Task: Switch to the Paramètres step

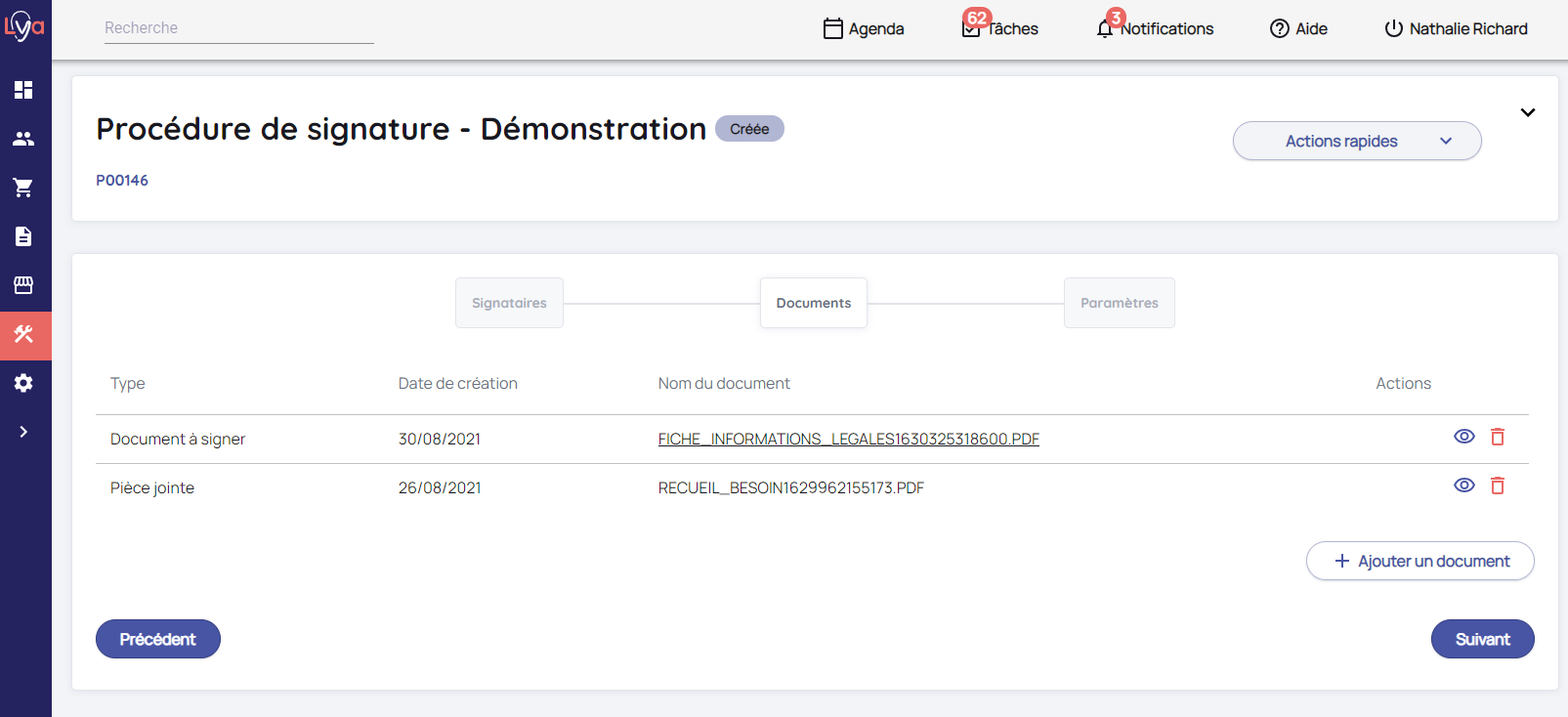Action: coord(1119,303)
